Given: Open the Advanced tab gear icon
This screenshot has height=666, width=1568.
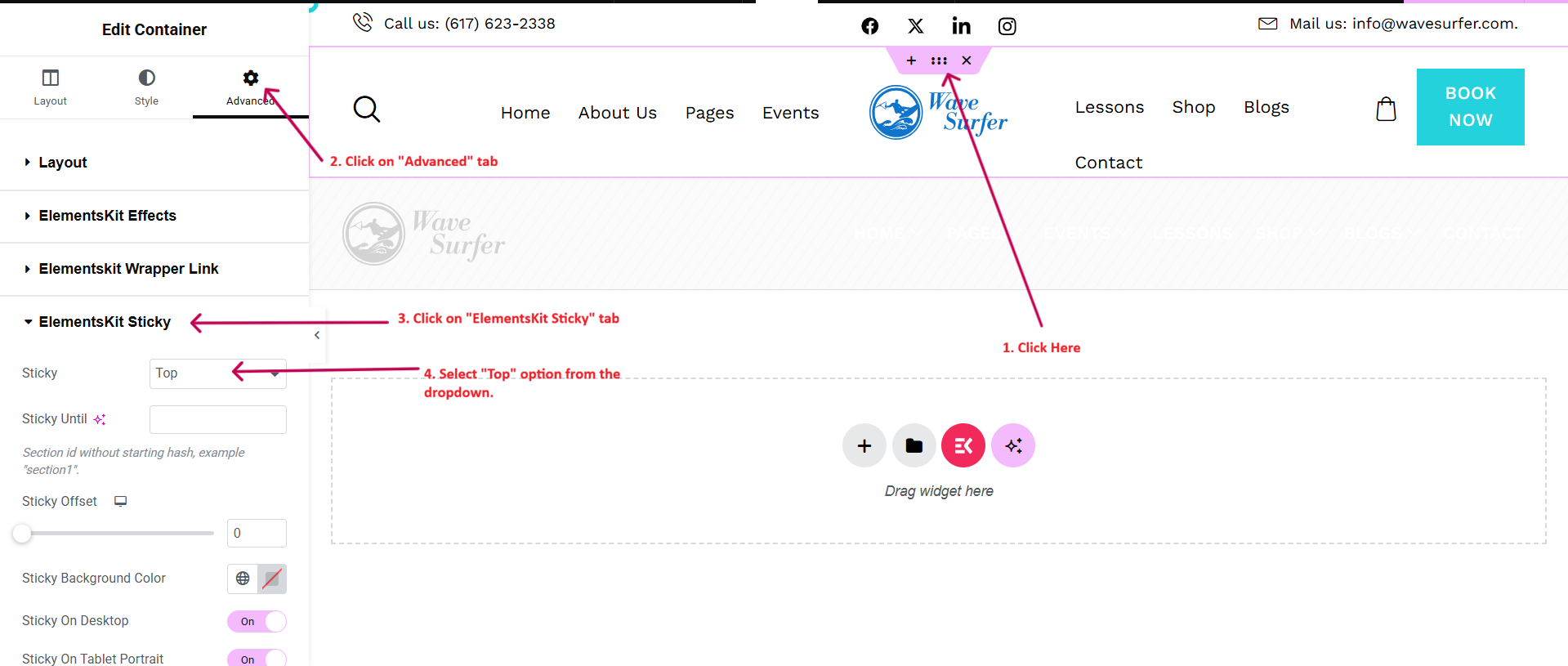Looking at the screenshot, I should [x=251, y=78].
